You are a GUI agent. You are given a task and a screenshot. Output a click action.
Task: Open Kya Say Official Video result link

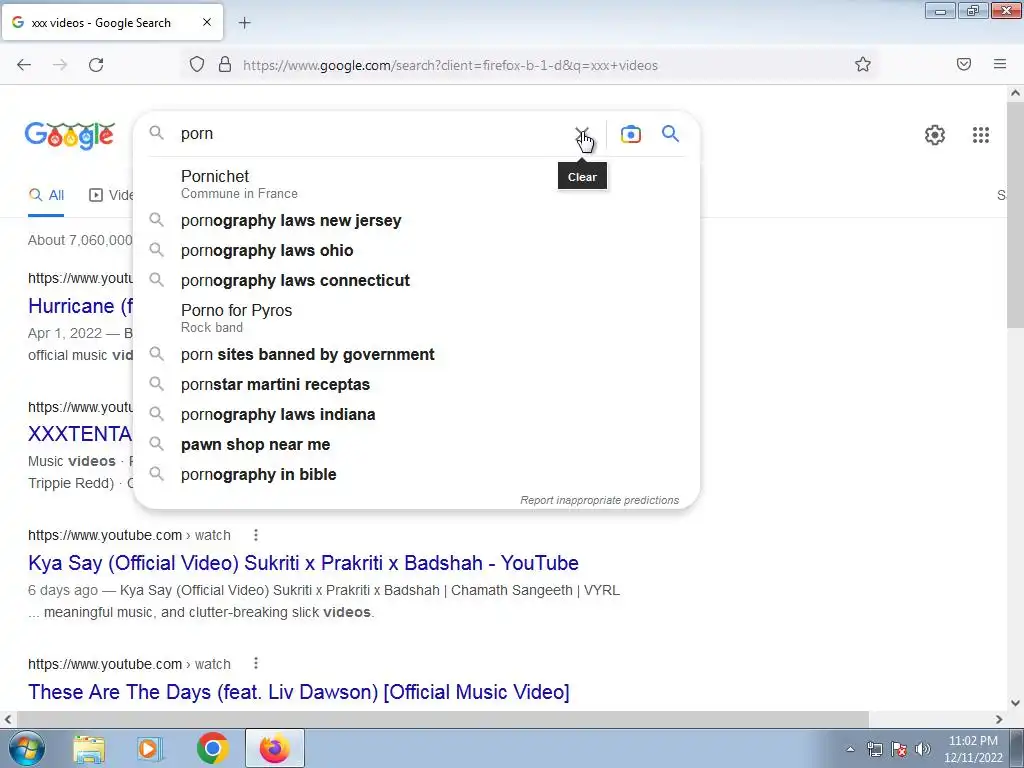click(x=303, y=563)
